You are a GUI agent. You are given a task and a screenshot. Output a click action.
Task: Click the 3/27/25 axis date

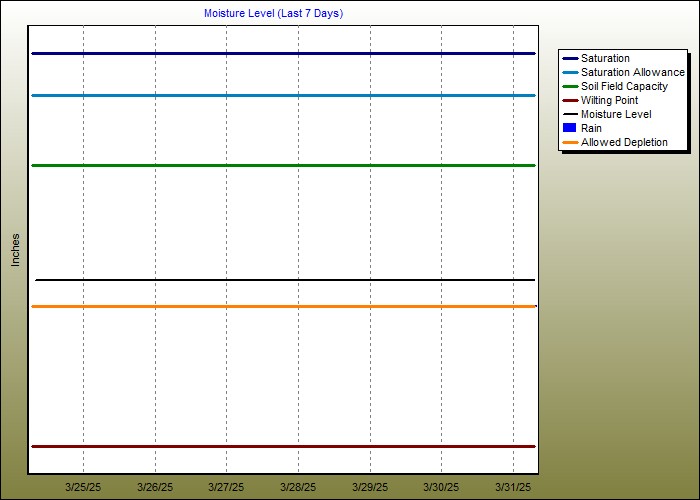click(226, 487)
